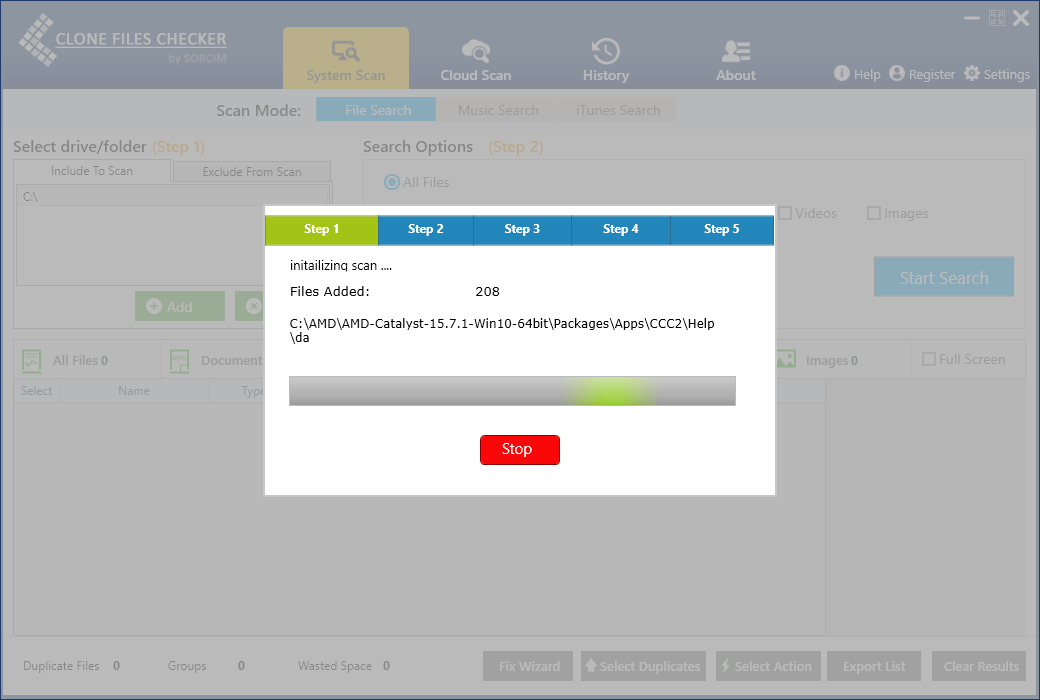Click the All Files results icon
This screenshot has width=1040, height=700.
31,360
